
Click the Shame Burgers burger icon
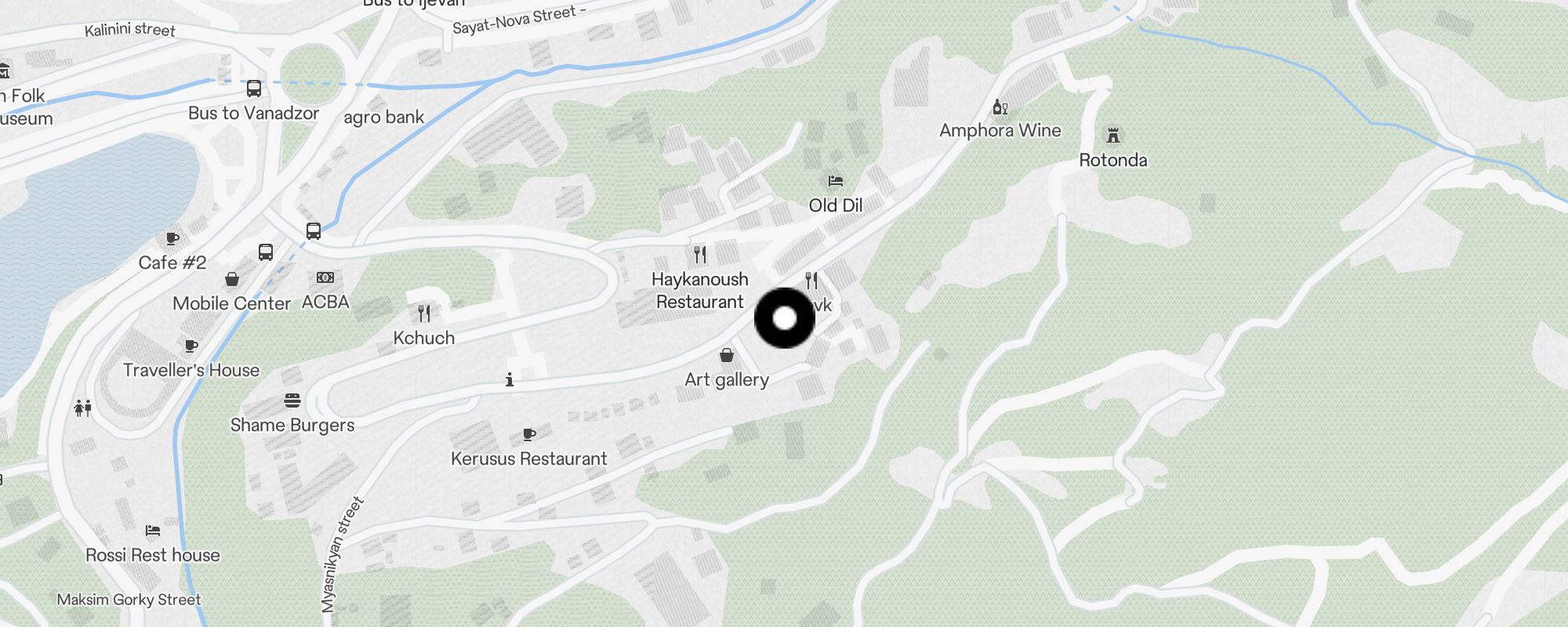292,400
